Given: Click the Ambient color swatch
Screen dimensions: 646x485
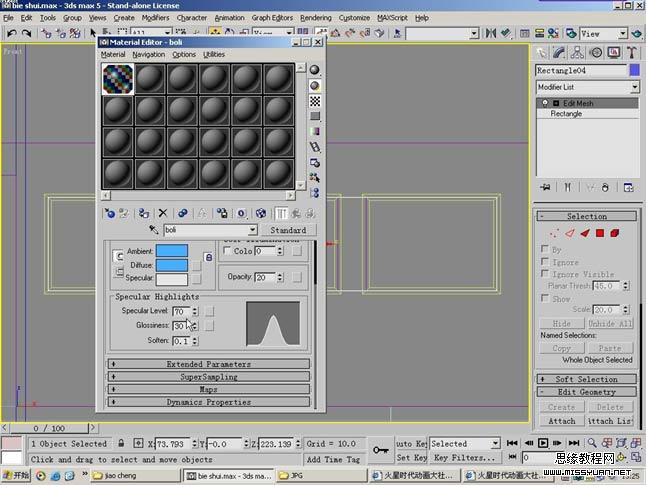Looking at the screenshot, I should tap(172, 251).
